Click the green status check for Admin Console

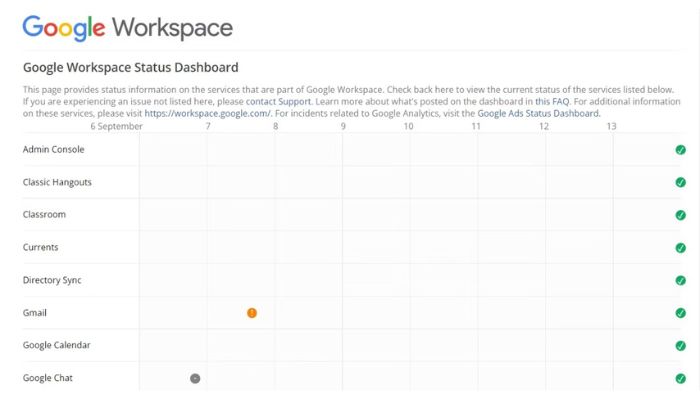point(680,150)
